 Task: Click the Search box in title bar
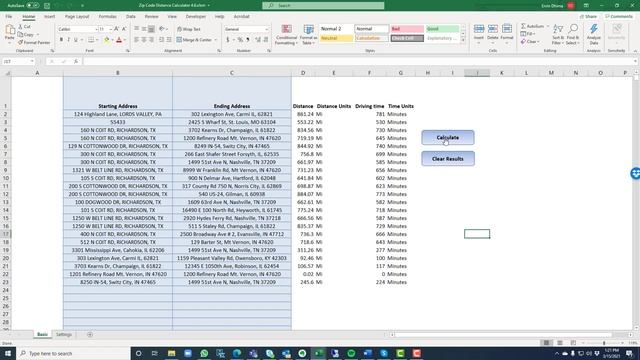pyautogui.click(x=323, y=6)
